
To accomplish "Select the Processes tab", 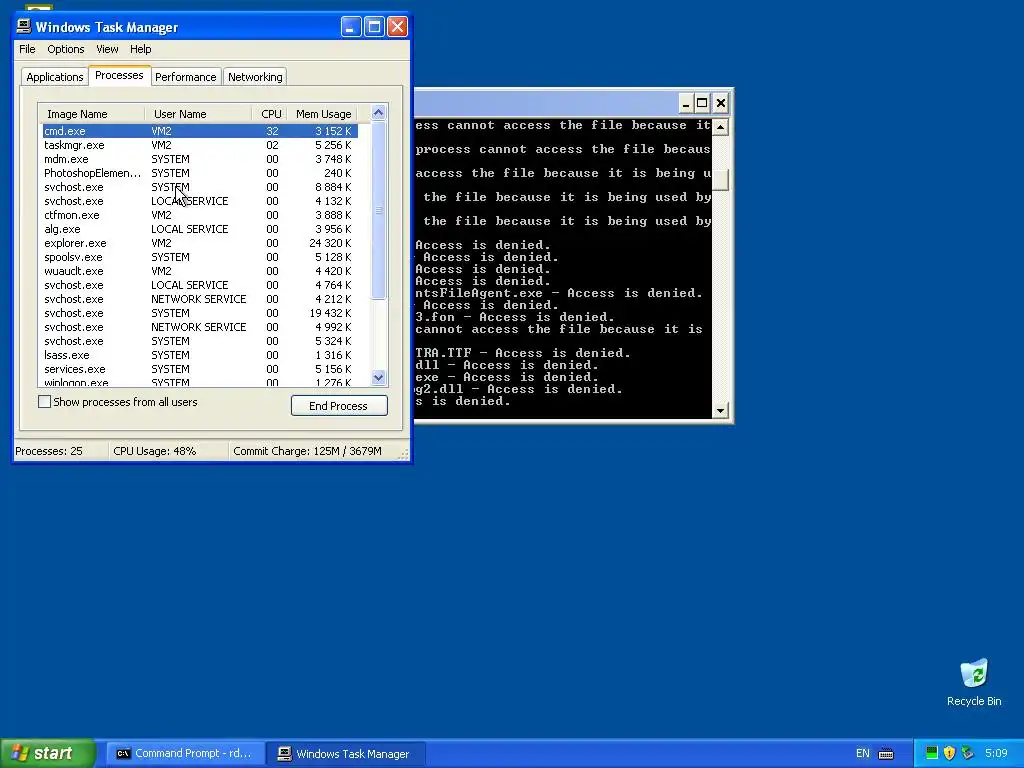I will [x=119, y=75].
